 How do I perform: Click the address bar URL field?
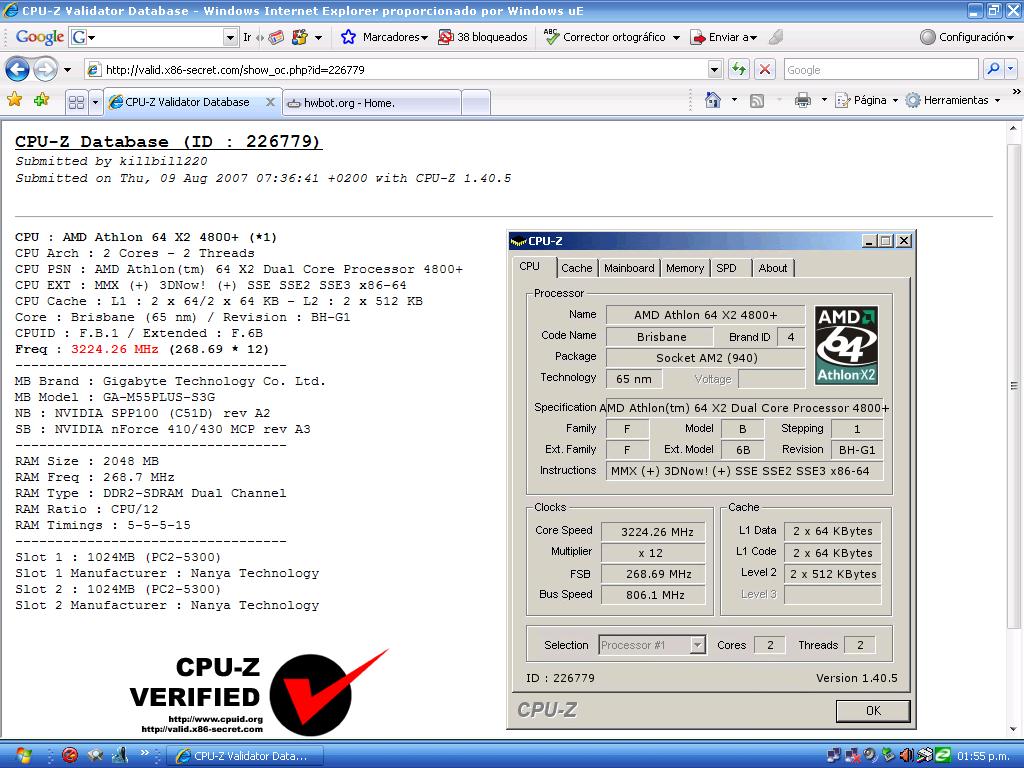pyautogui.click(x=397, y=69)
